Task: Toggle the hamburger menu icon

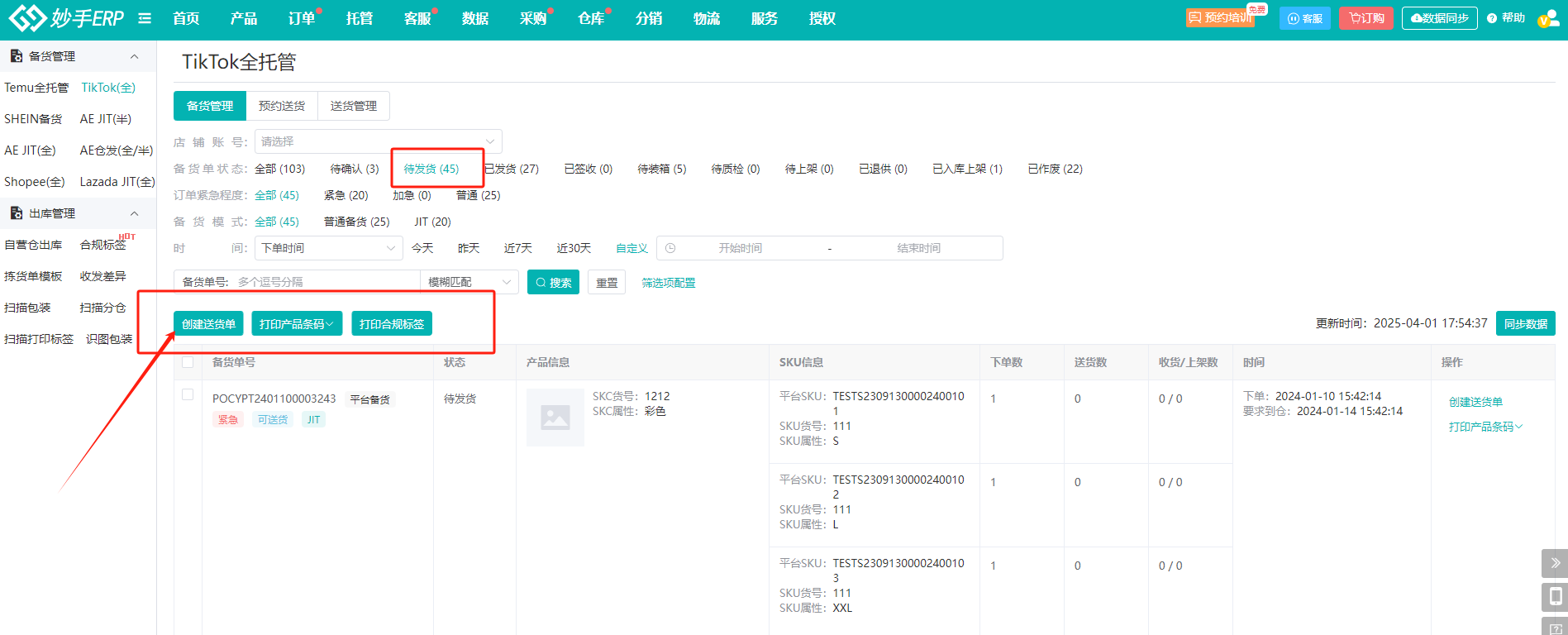Action: point(145,18)
